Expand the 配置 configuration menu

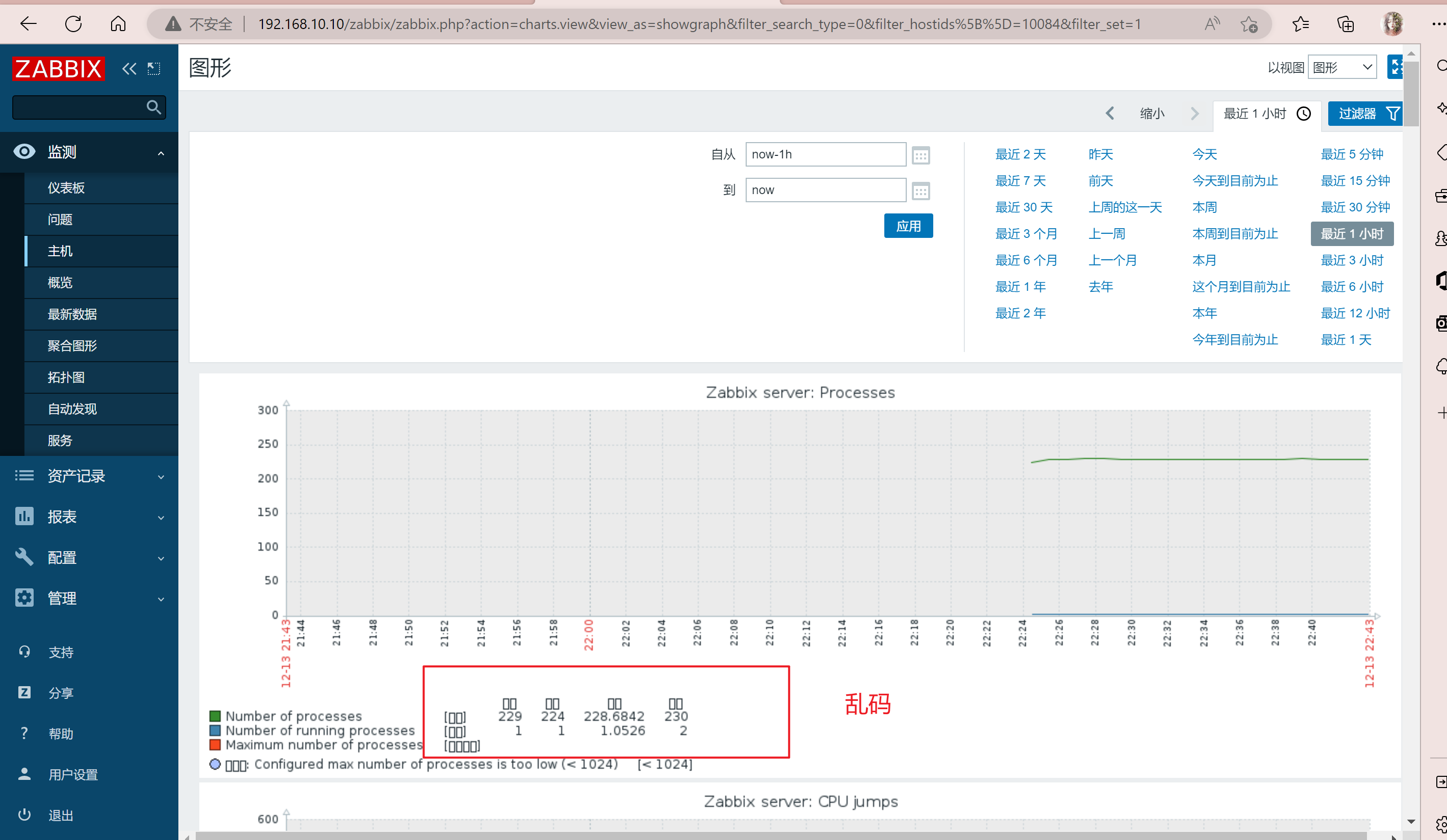(x=89, y=557)
